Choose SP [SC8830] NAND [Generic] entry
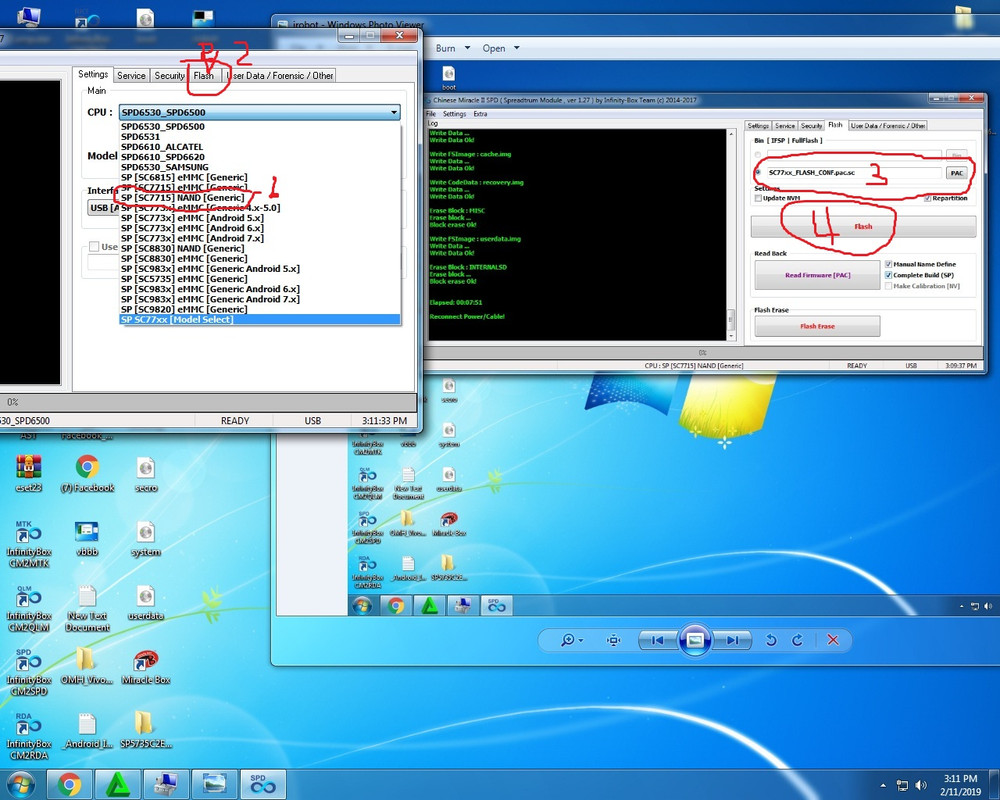The width and height of the screenshot is (1000, 800). [x=260, y=248]
